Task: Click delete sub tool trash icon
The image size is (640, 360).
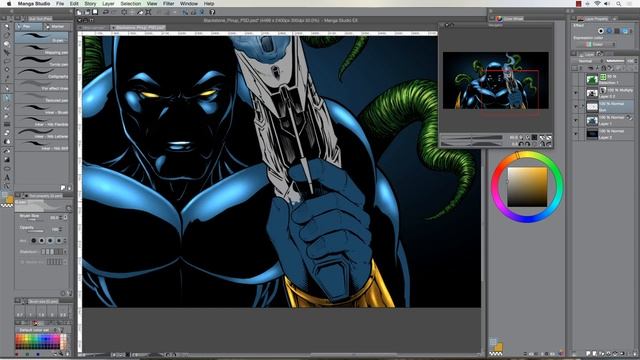Action: coord(69,188)
